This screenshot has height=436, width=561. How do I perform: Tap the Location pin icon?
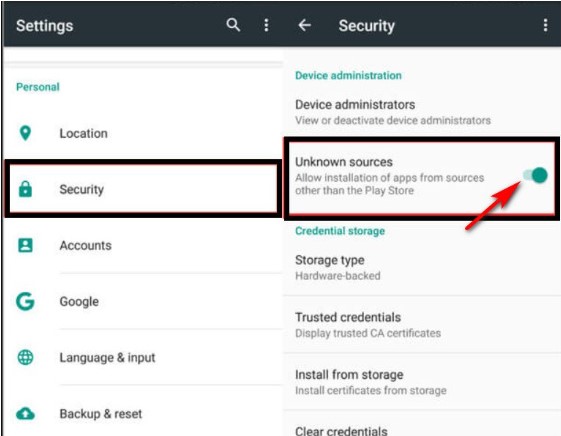point(25,133)
